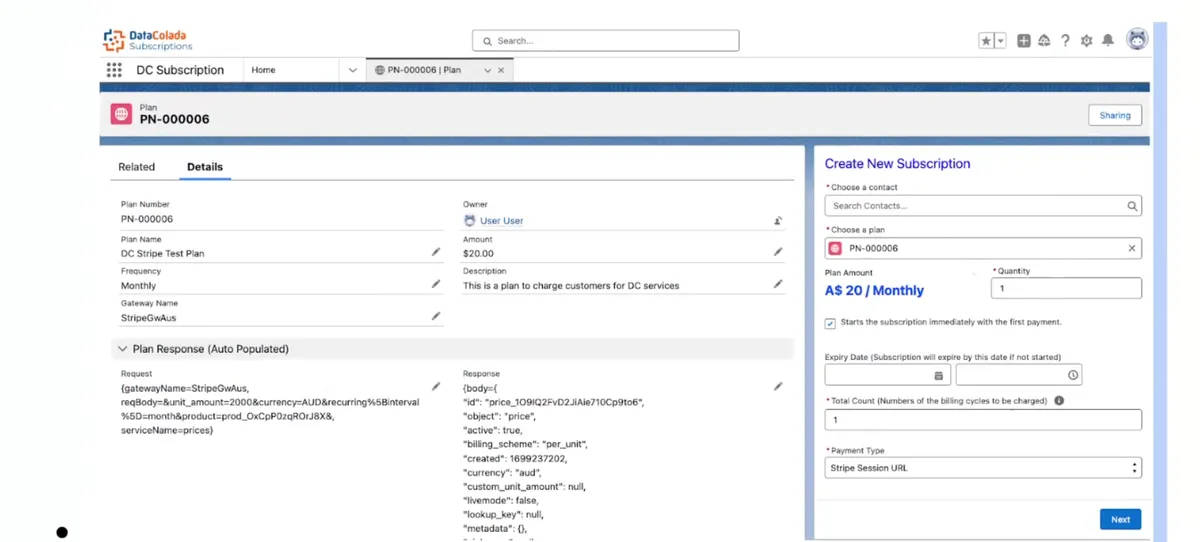Screen dimensions: 1200x542
Task: Open the global actions plus icon
Action: (x=1024, y=41)
